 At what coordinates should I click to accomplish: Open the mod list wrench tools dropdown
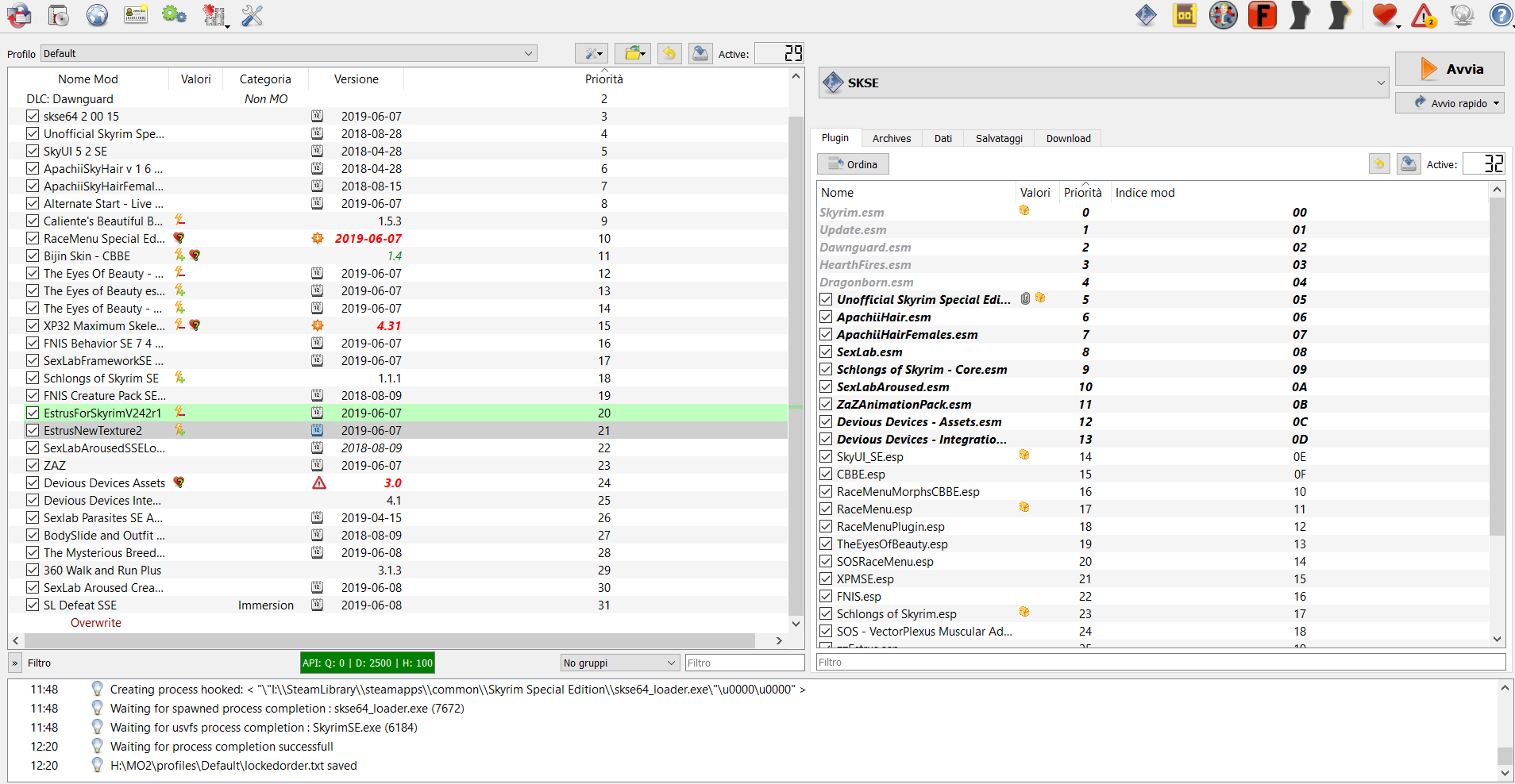(592, 53)
